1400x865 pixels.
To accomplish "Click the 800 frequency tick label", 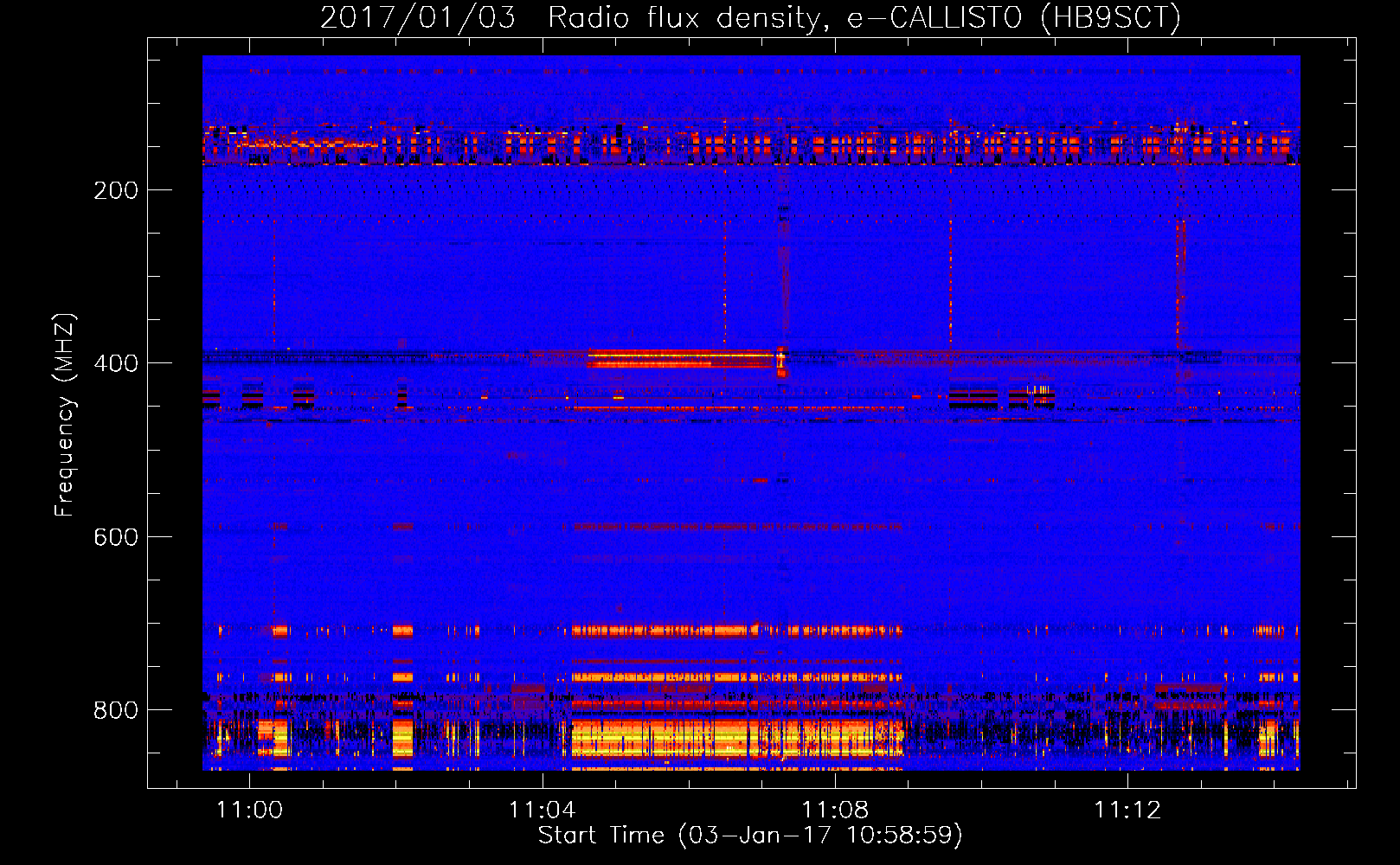I will pyautogui.click(x=116, y=710).
